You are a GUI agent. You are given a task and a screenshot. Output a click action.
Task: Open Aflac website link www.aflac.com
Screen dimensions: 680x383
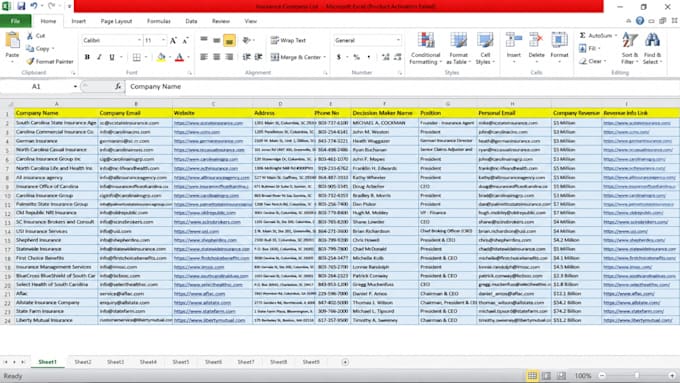199,294
